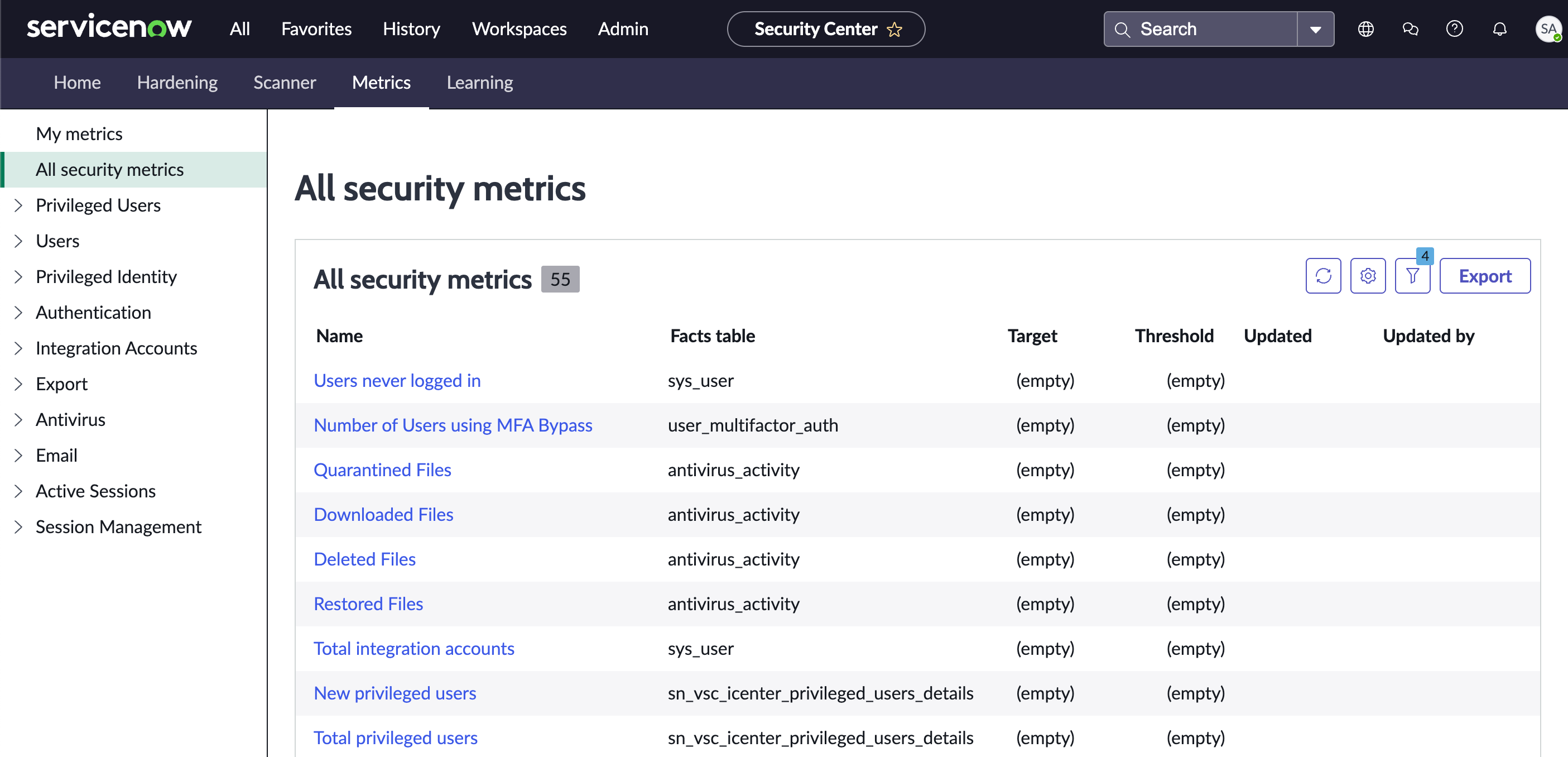Screen dimensions: 1568x757
Task: Open the Quarantined Files metric
Action: 382,470
